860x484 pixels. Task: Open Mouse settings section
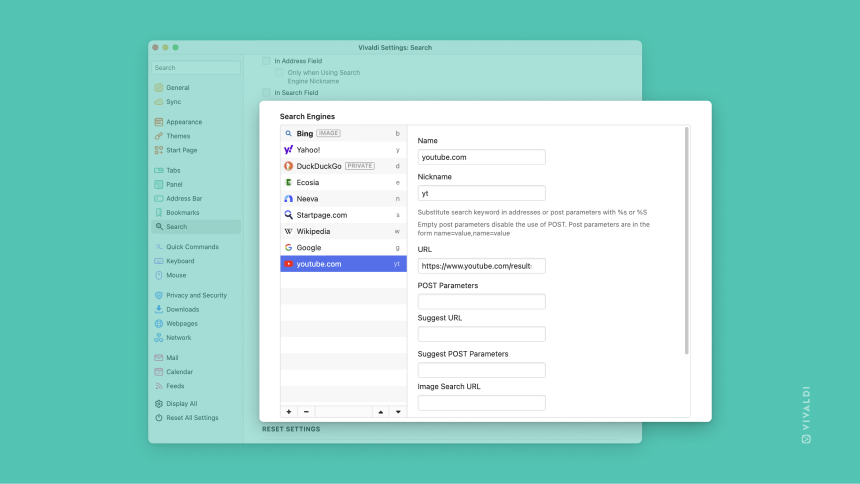(196, 275)
